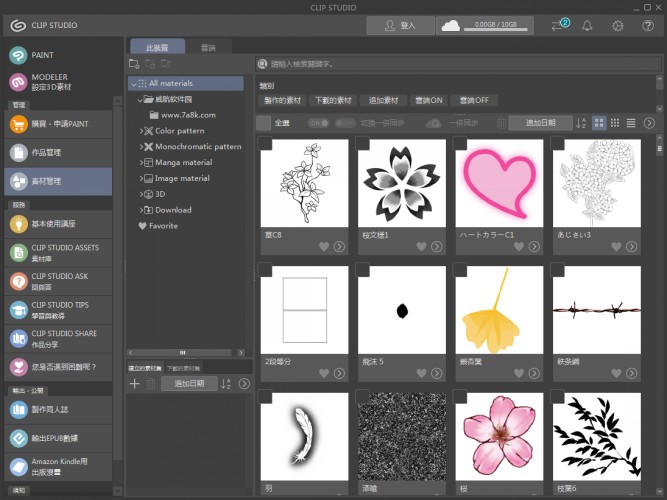Image resolution: width=667 pixels, height=500 pixels.
Task: Select the www.7a8k.com folder
Action: (x=182, y=115)
